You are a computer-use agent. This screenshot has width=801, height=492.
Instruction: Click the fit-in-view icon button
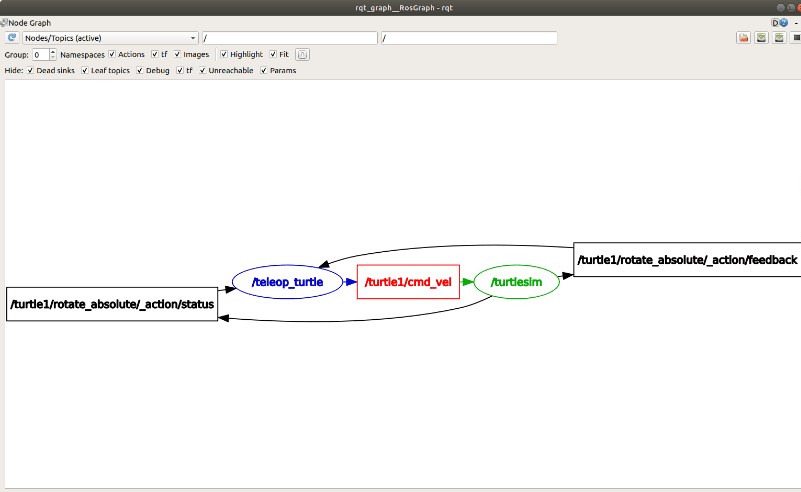(303, 55)
